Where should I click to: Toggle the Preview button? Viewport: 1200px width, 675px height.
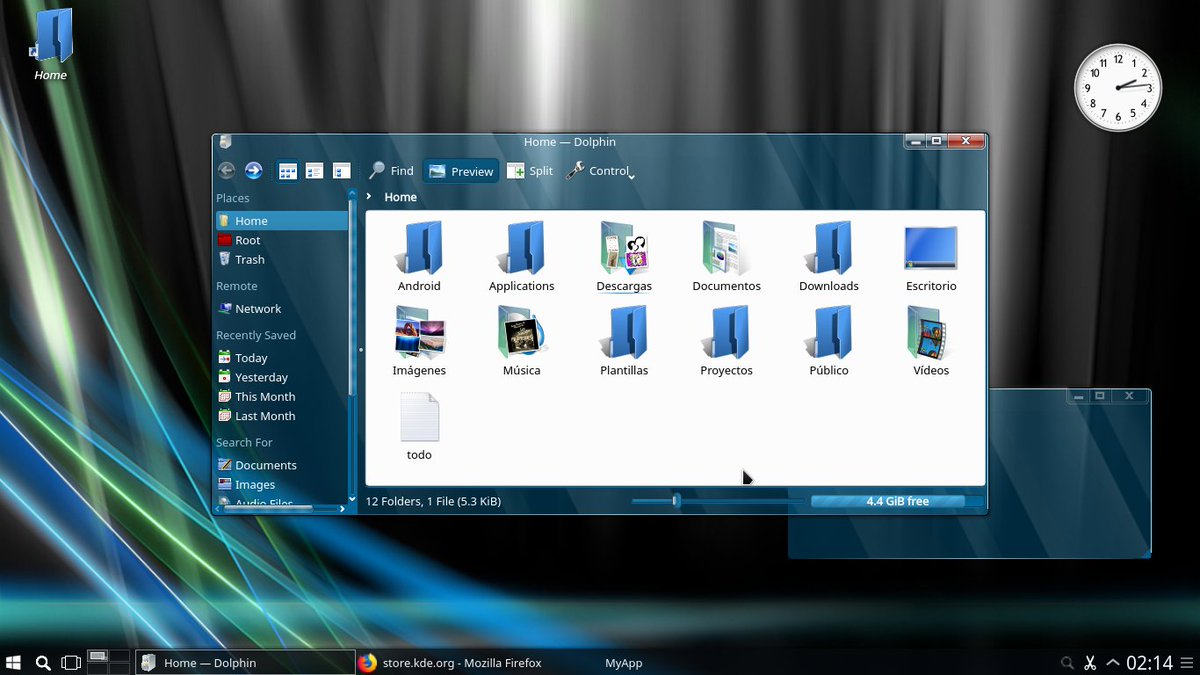[x=461, y=171]
